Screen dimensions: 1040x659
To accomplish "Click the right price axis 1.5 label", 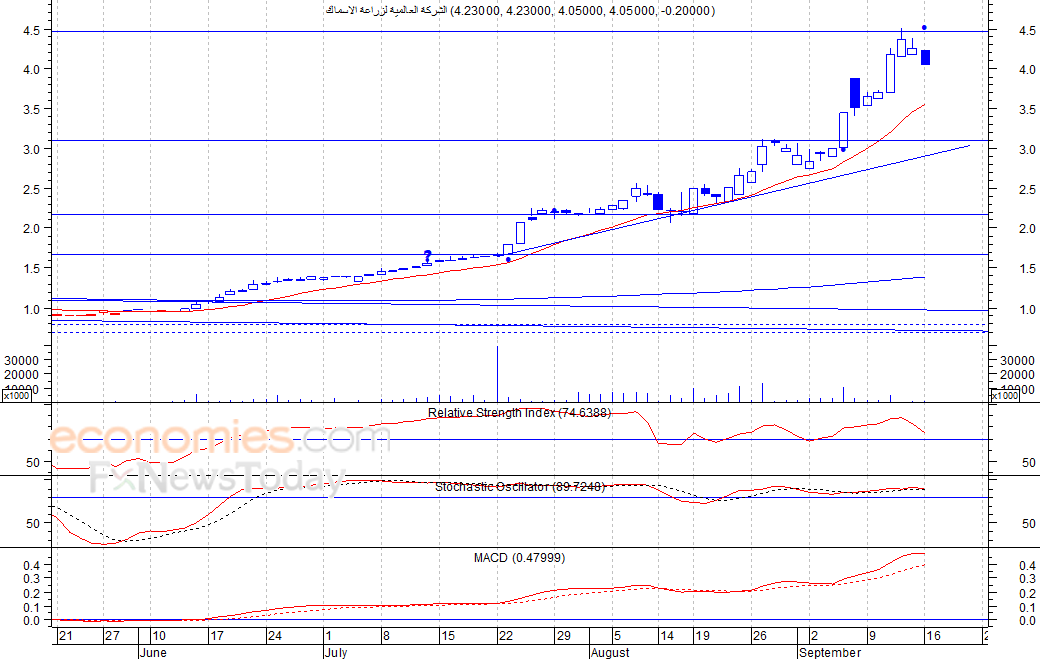I will (x=1027, y=269).
